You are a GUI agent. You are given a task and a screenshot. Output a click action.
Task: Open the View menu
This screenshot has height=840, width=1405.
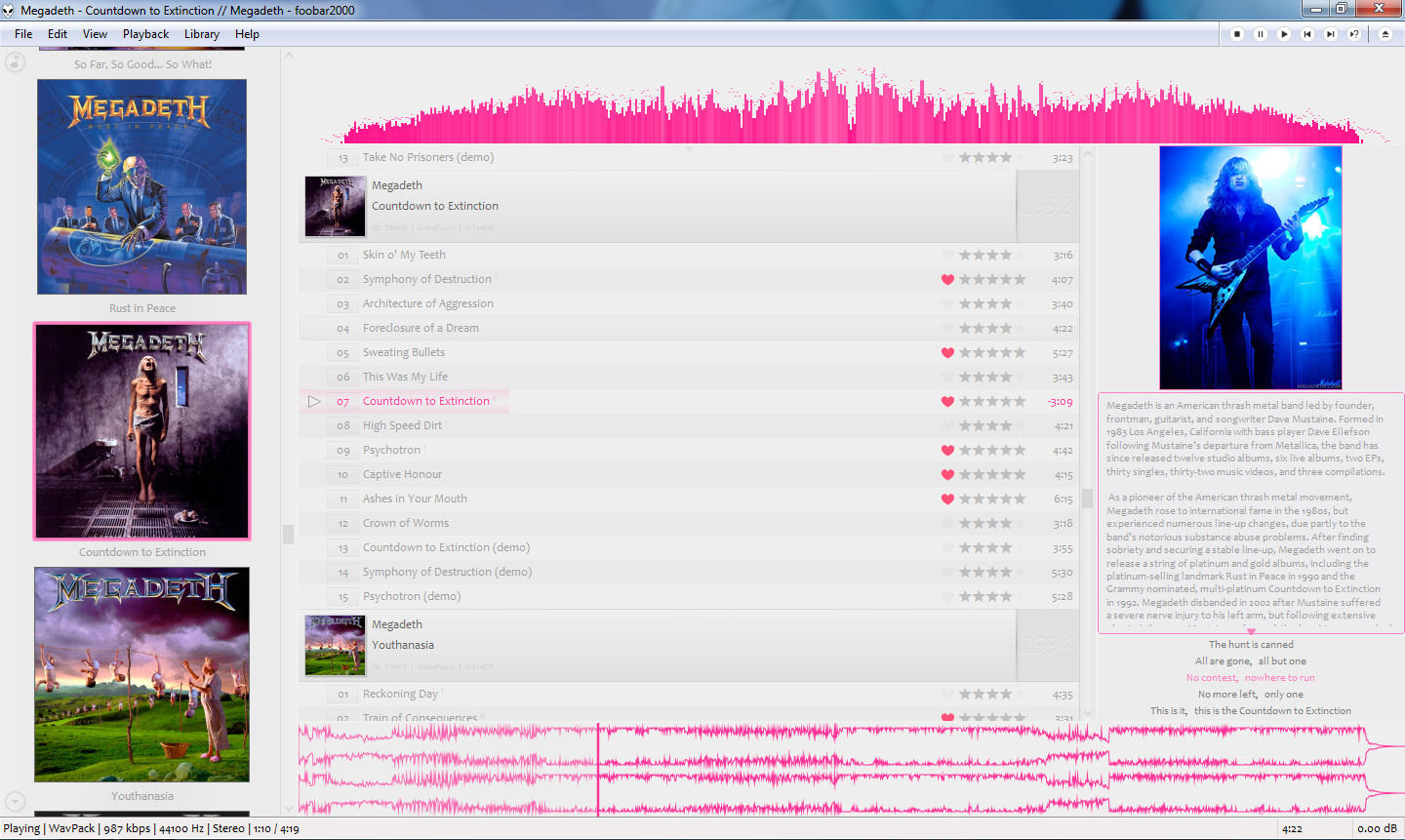tap(95, 34)
